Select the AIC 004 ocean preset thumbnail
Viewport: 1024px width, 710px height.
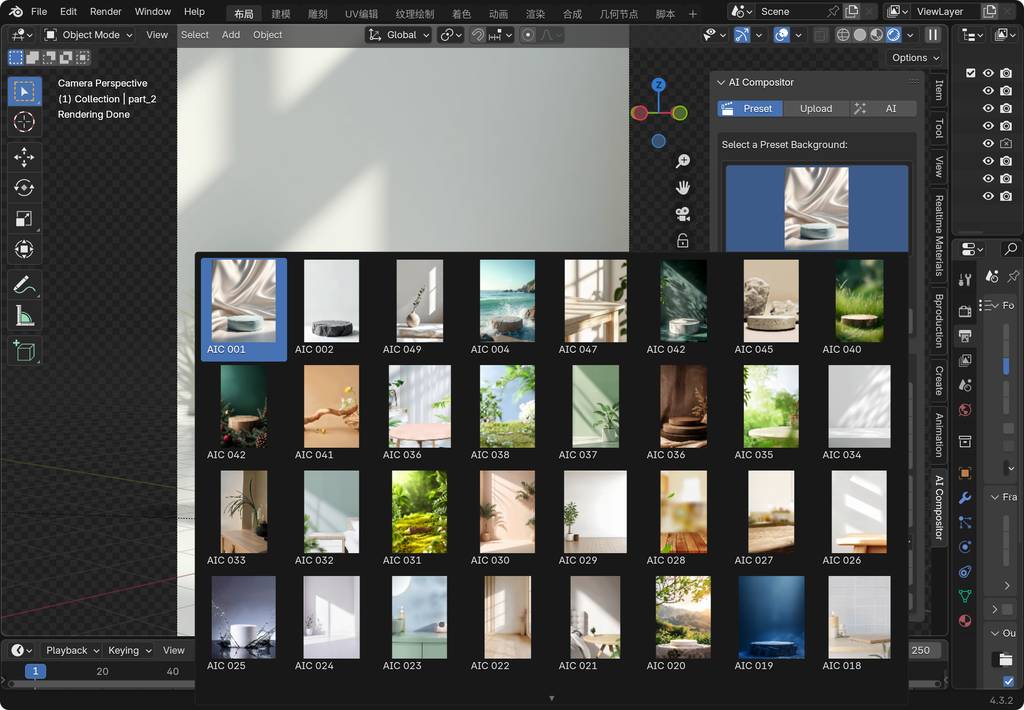pos(507,302)
